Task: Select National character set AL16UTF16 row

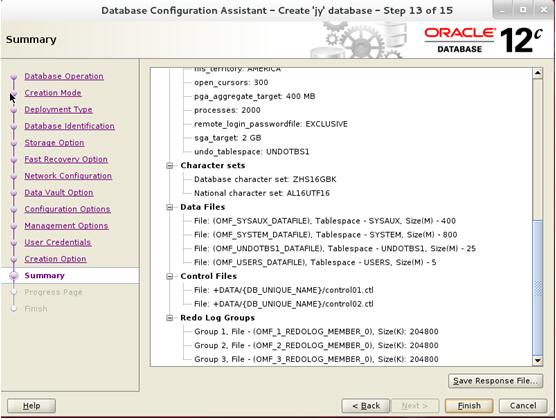Action: click(x=262, y=193)
